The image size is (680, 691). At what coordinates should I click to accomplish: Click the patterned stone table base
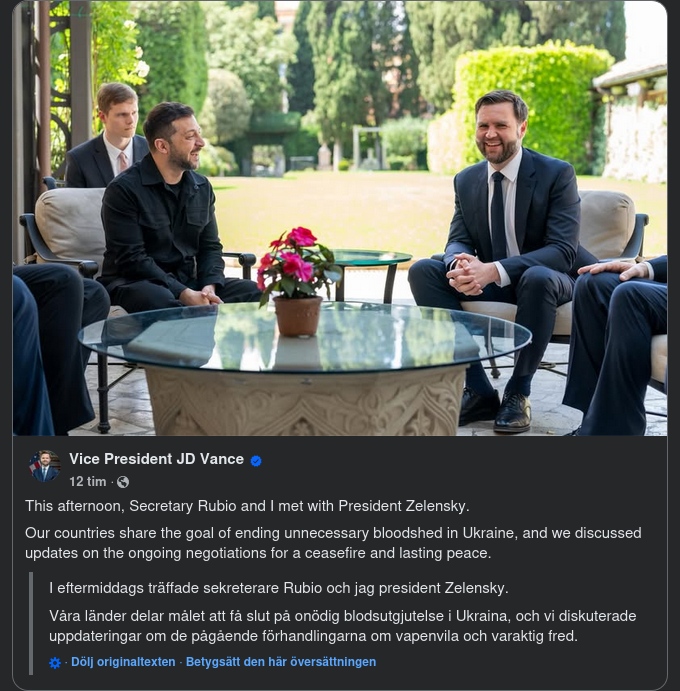(x=305, y=398)
